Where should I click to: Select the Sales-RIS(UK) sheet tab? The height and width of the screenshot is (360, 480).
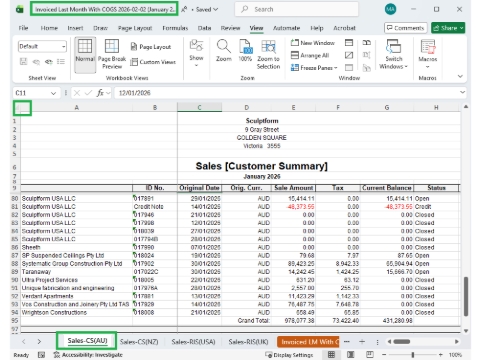(x=248, y=342)
